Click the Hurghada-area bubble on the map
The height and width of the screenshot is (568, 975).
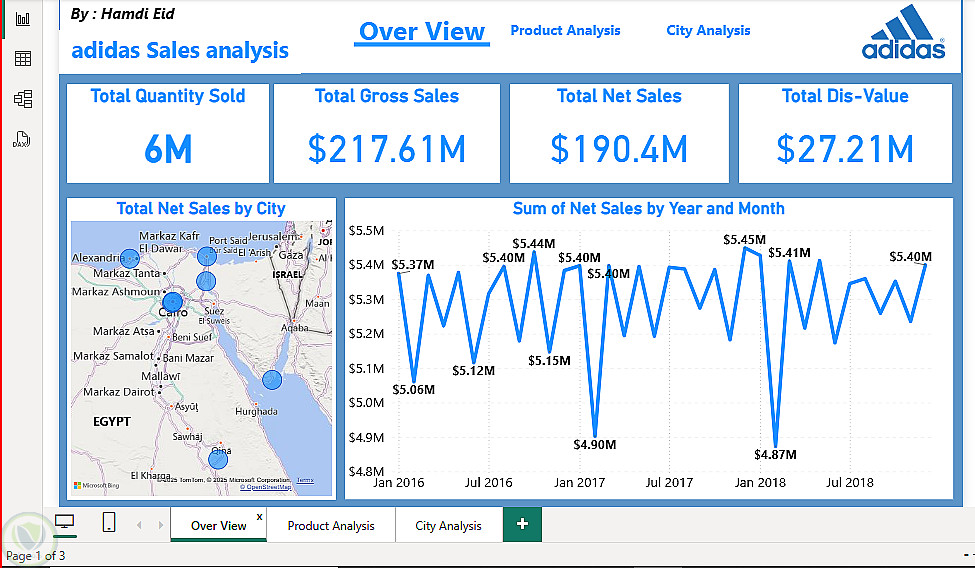272,379
